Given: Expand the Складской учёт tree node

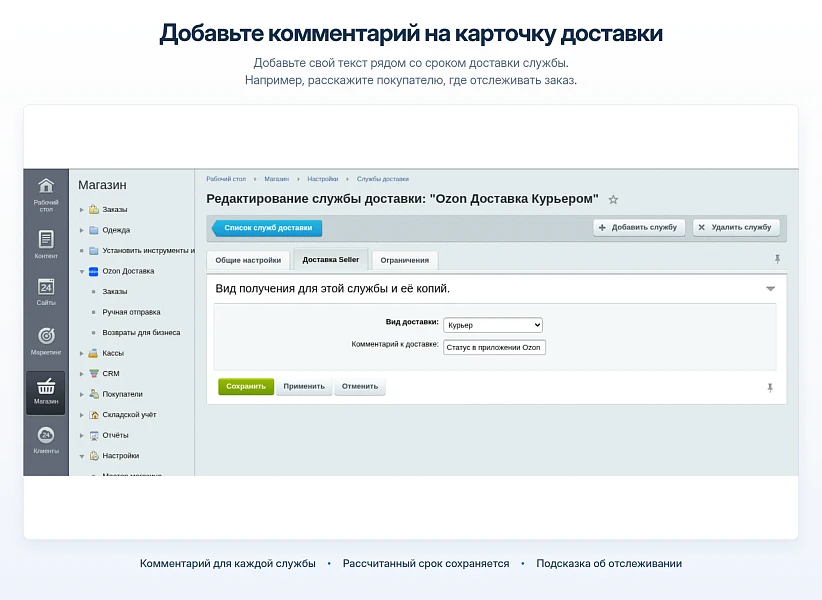Looking at the screenshot, I should coord(82,414).
